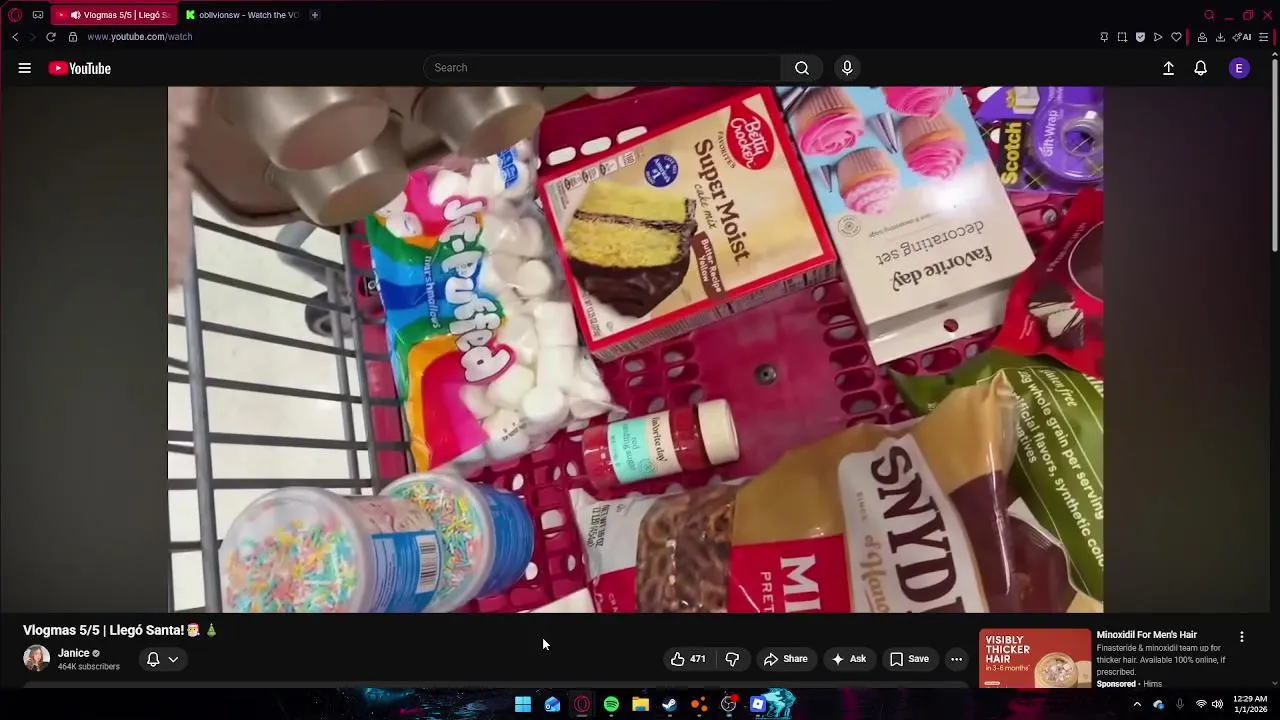This screenshot has height=720, width=1280.
Task: Click the 464K subscribers text
Action: (x=88, y=667)
